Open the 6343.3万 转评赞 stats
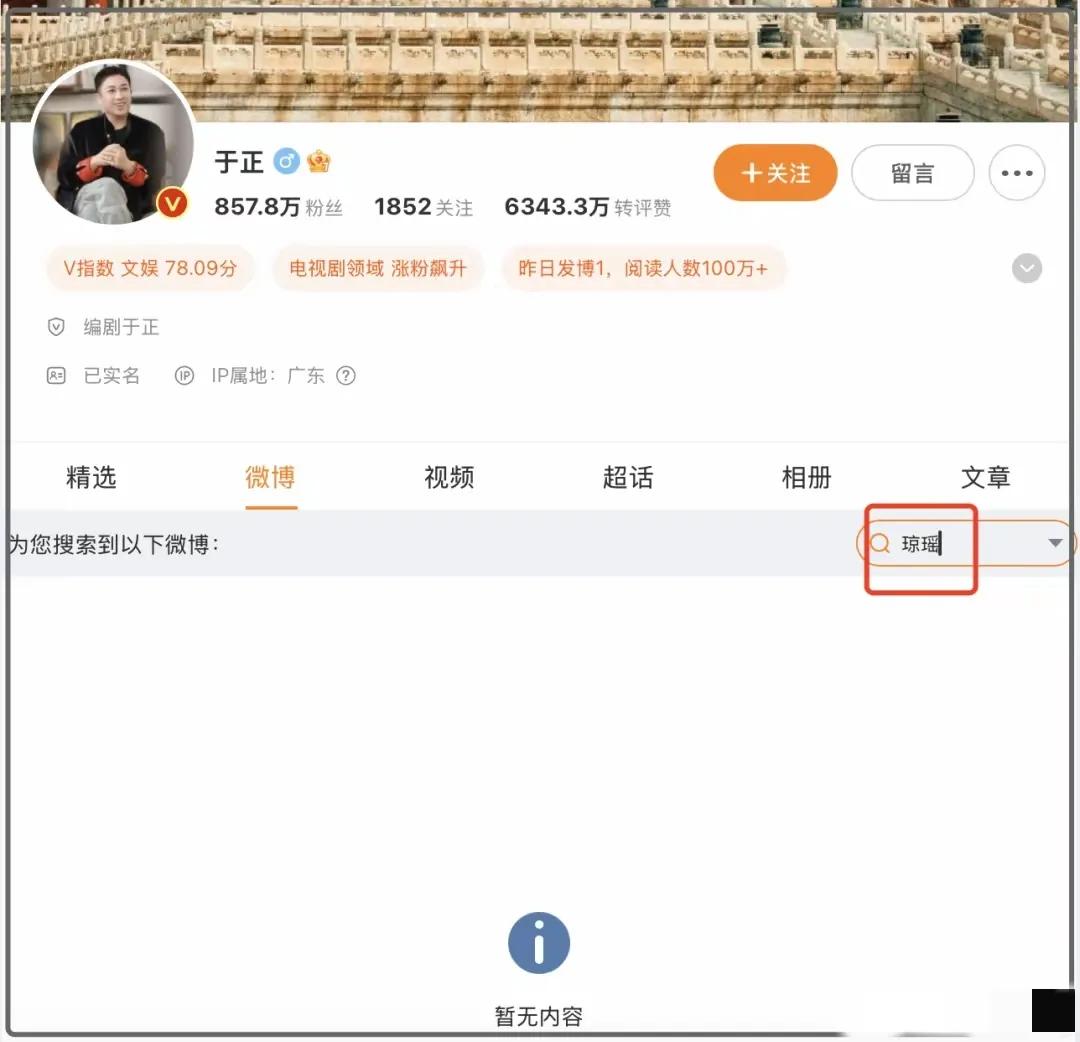Screen dimensions: 1080x1042 coord(588,207)
